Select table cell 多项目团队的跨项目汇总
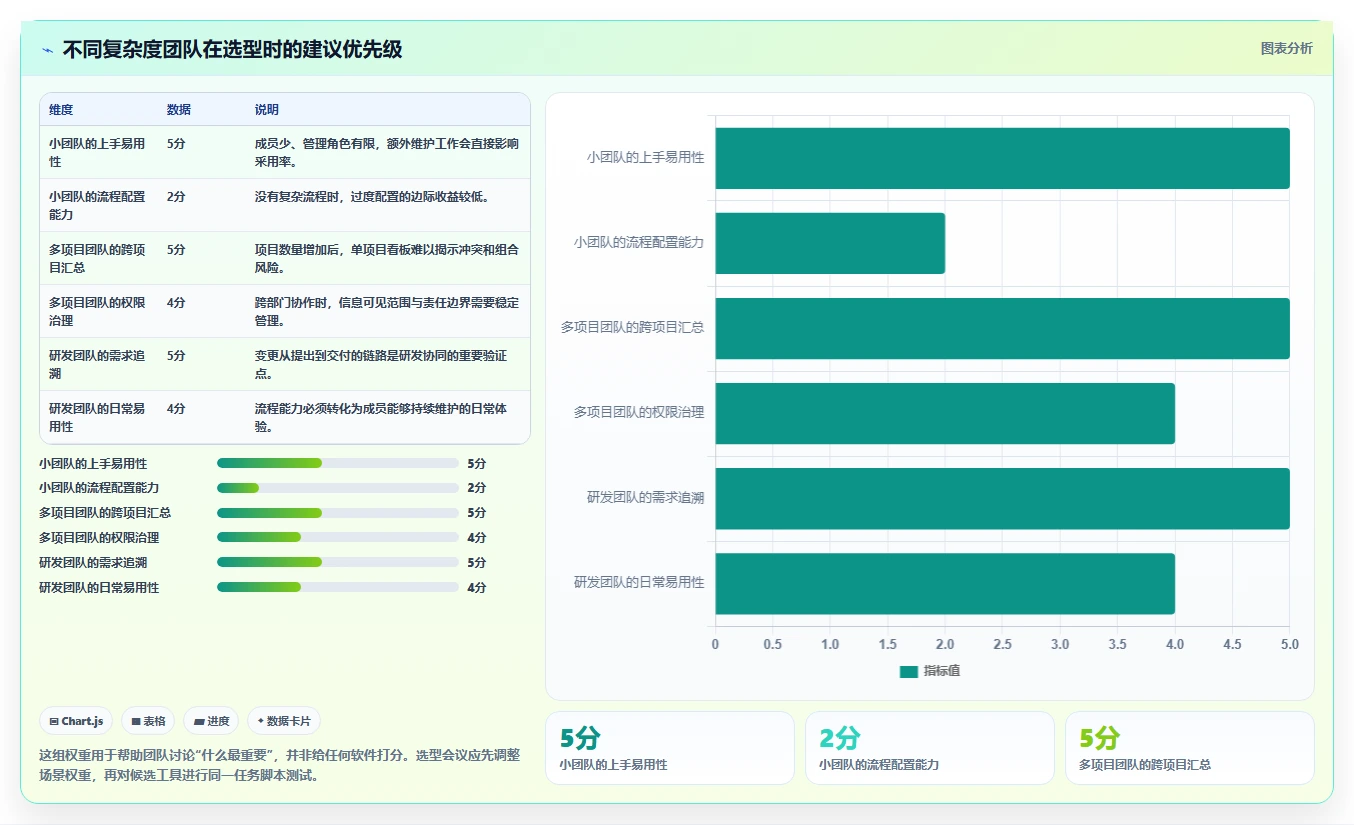The image size is (1354, 825). pyautogui.click(x=98, y=259)
